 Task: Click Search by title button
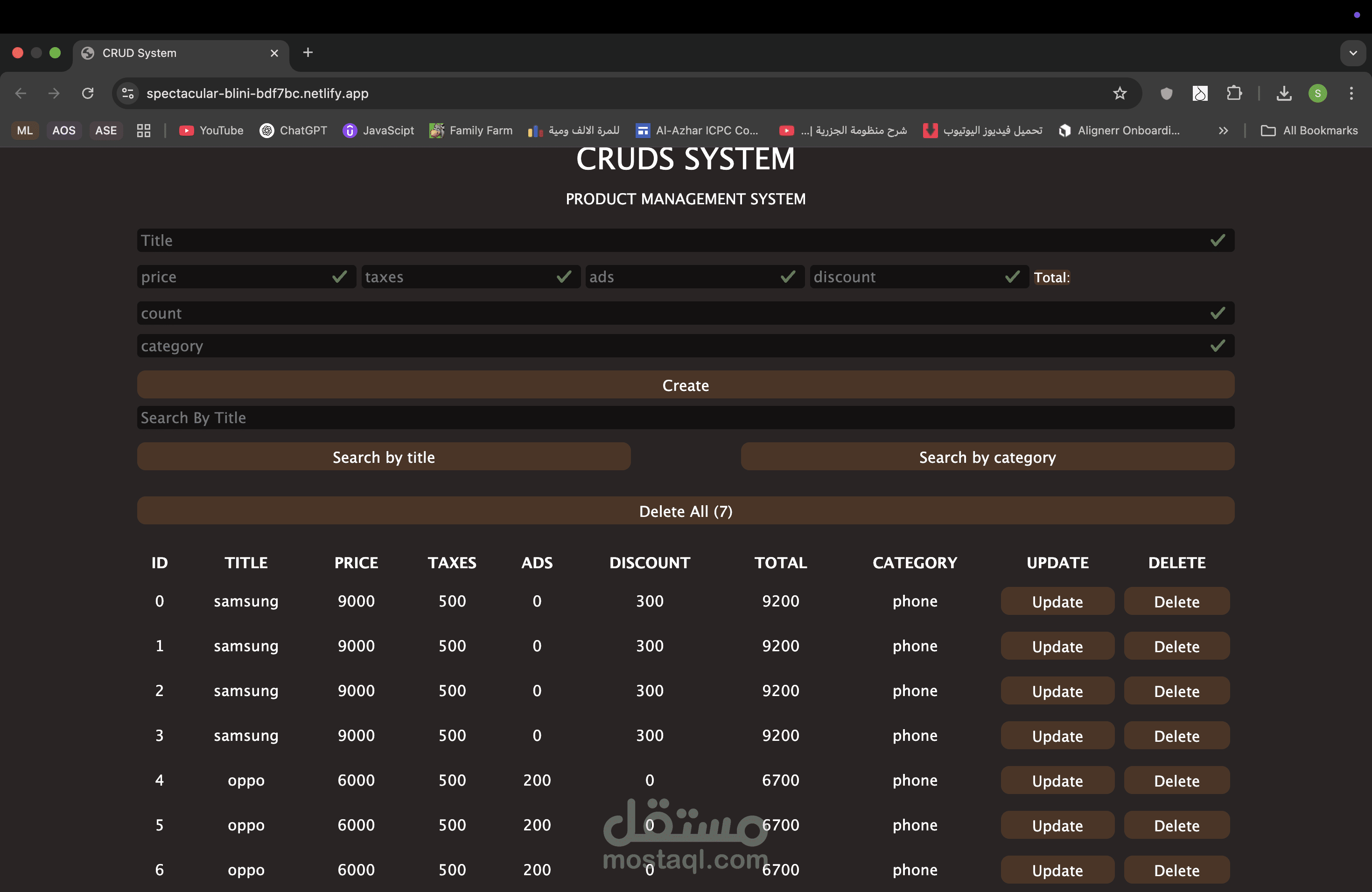tap(384, 457)
